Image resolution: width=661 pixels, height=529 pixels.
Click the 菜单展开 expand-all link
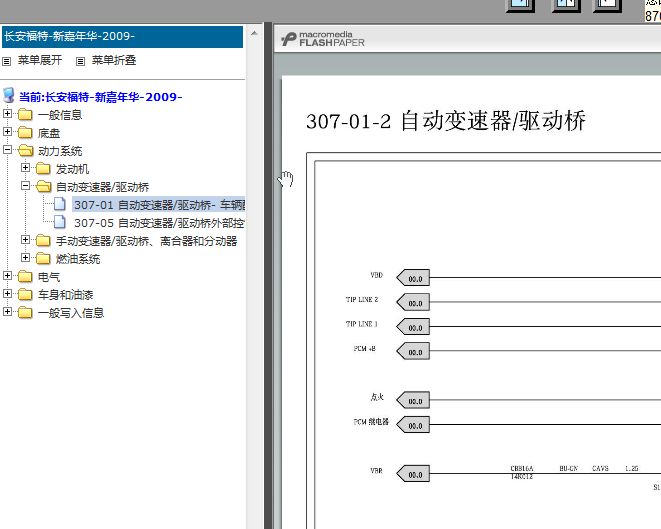(40, 60)
